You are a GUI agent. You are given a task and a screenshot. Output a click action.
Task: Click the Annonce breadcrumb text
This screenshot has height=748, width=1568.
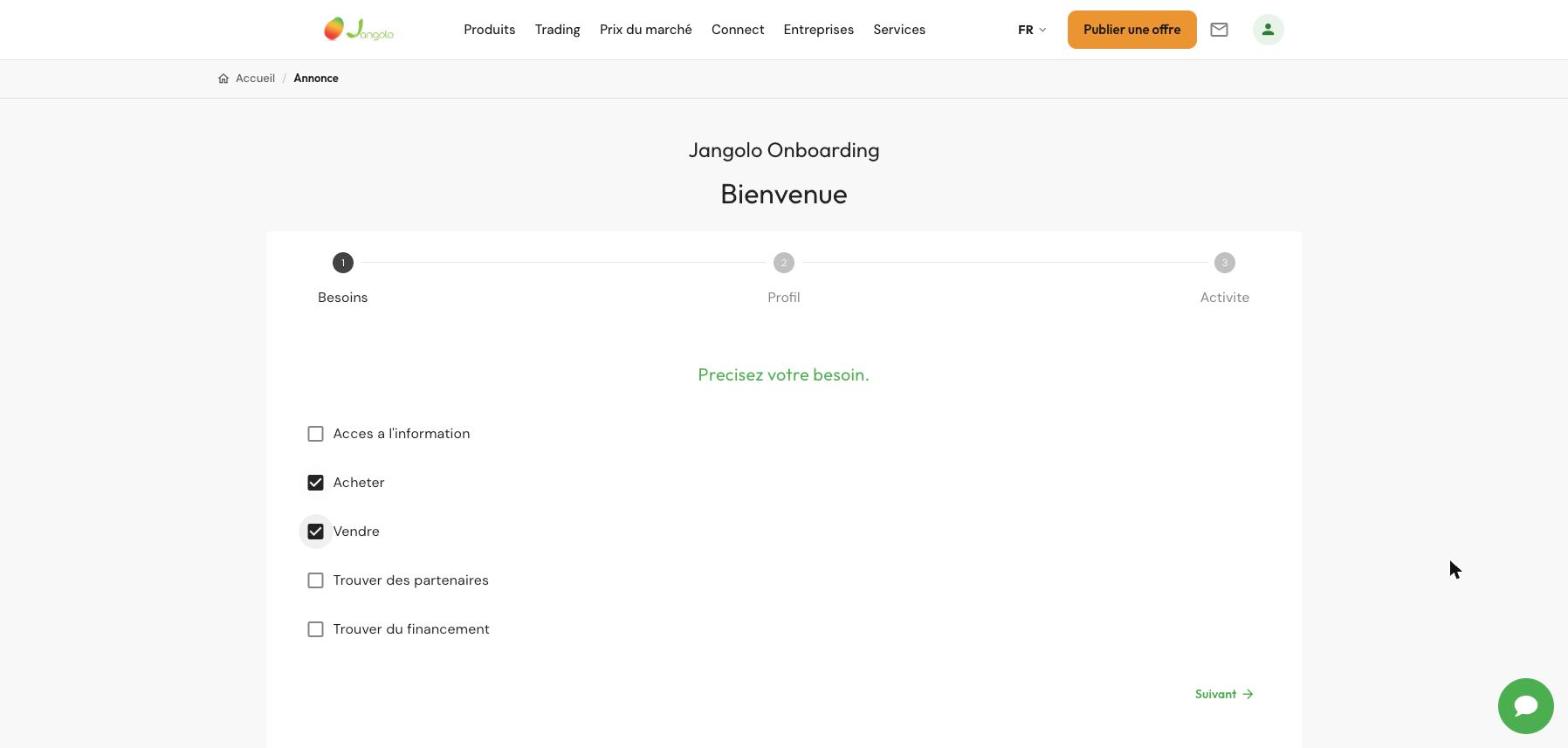(316, 79)
